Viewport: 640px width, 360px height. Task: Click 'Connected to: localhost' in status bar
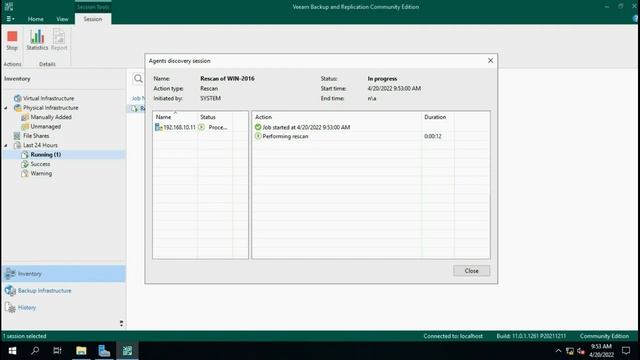(453, 336)
